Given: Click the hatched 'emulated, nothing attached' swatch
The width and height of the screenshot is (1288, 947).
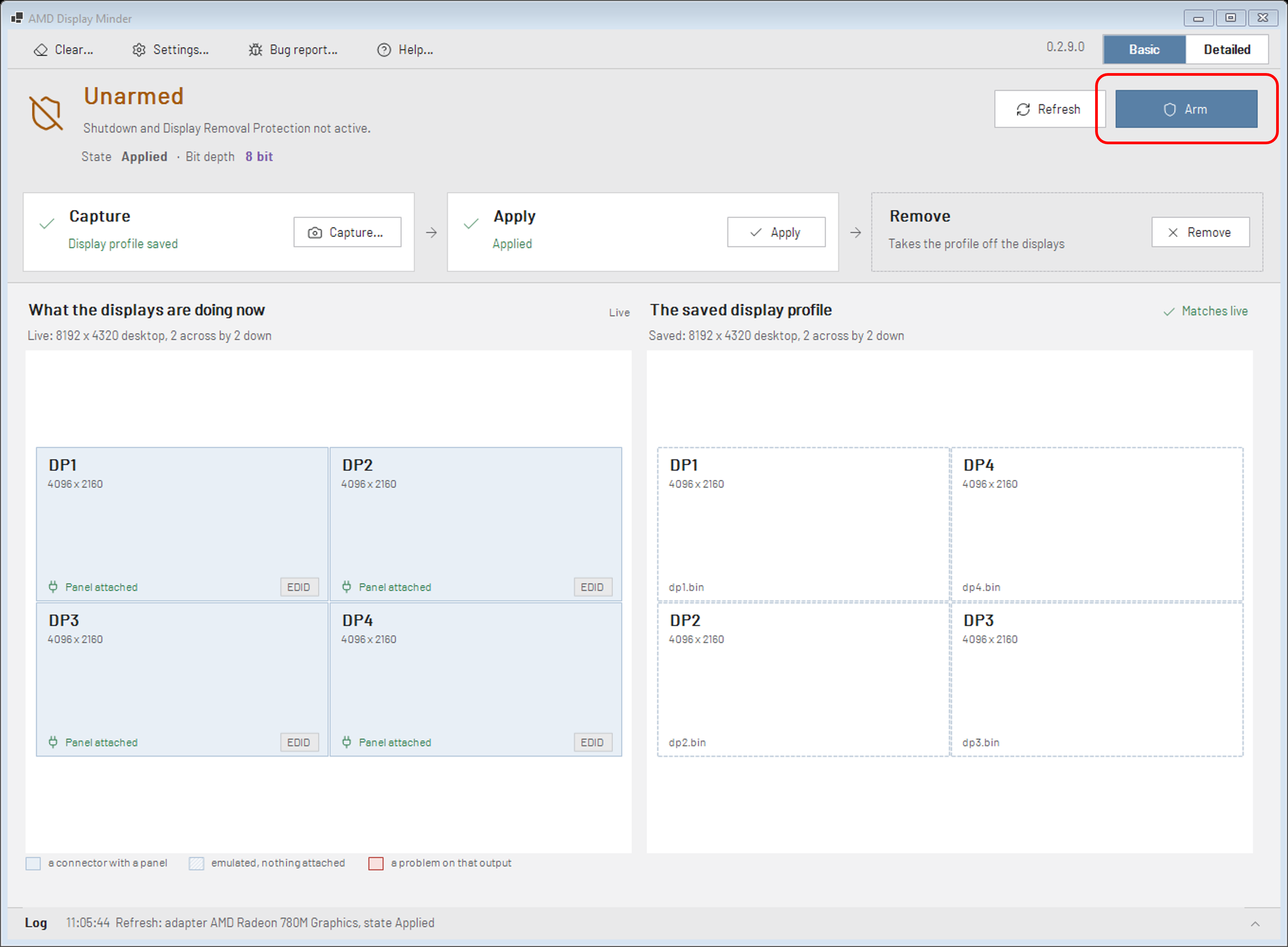Looking at the screenshot, I should click(197, 864).
